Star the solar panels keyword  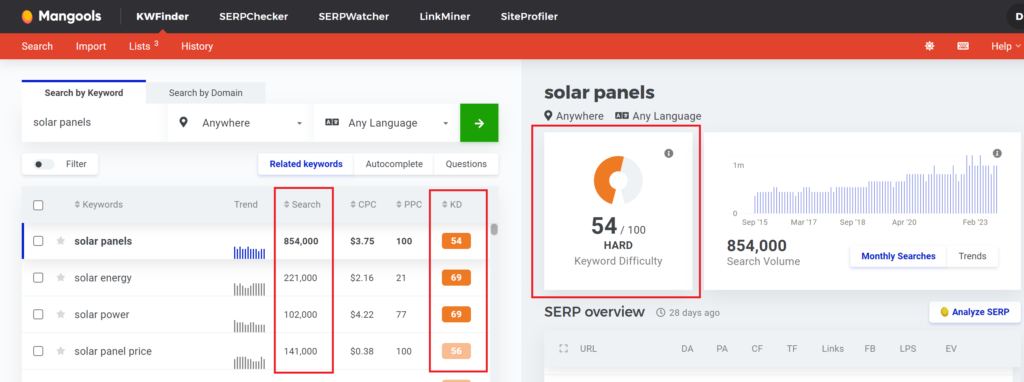pos(61,241)
